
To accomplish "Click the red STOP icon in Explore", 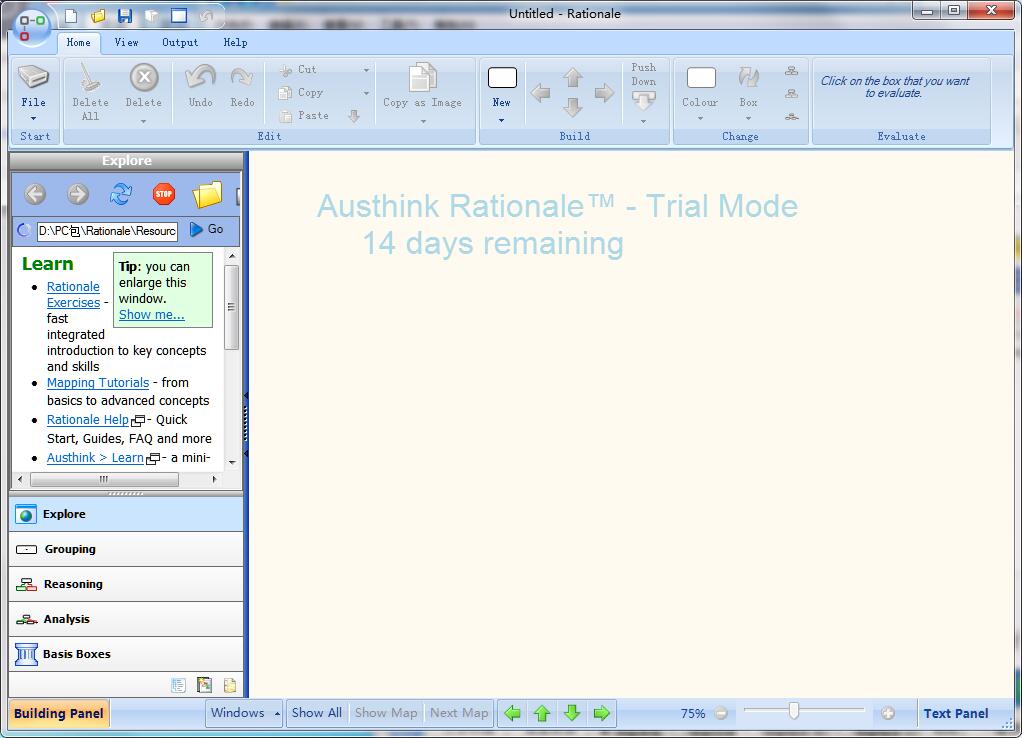I will [164, 194].
